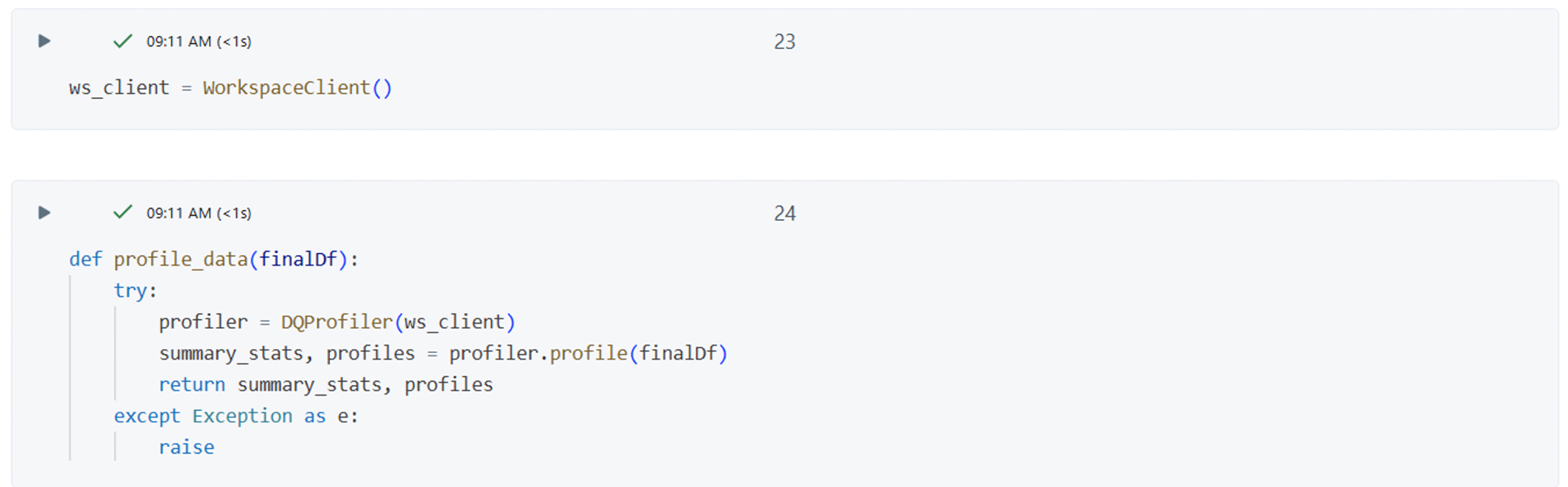Screen dimensions: 1568x487
Task: Place cursor in ws_client assignment line
Action: pyautogui.click(x=119, y=88)
